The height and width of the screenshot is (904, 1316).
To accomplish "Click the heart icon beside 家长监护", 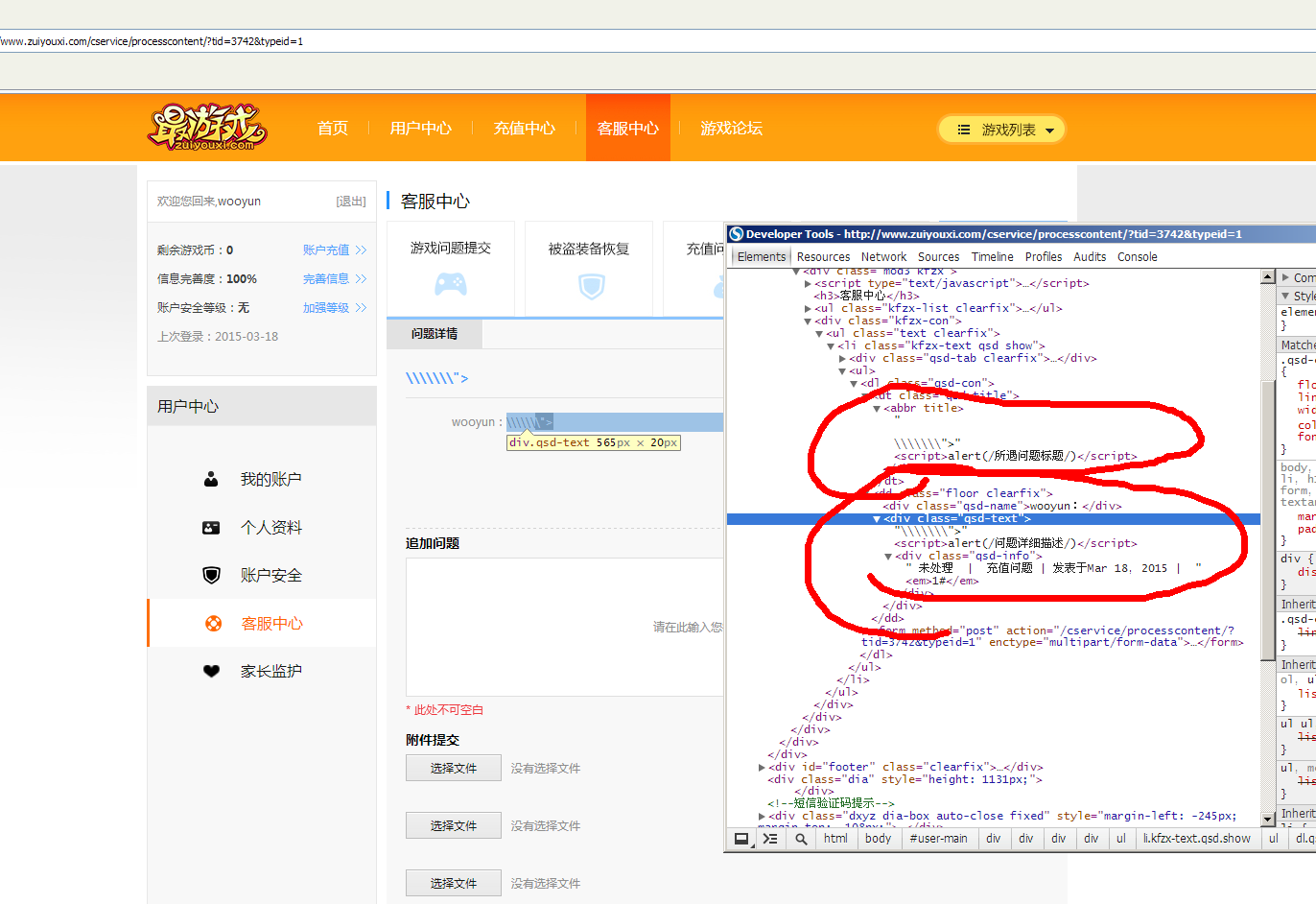I will 211,672.
